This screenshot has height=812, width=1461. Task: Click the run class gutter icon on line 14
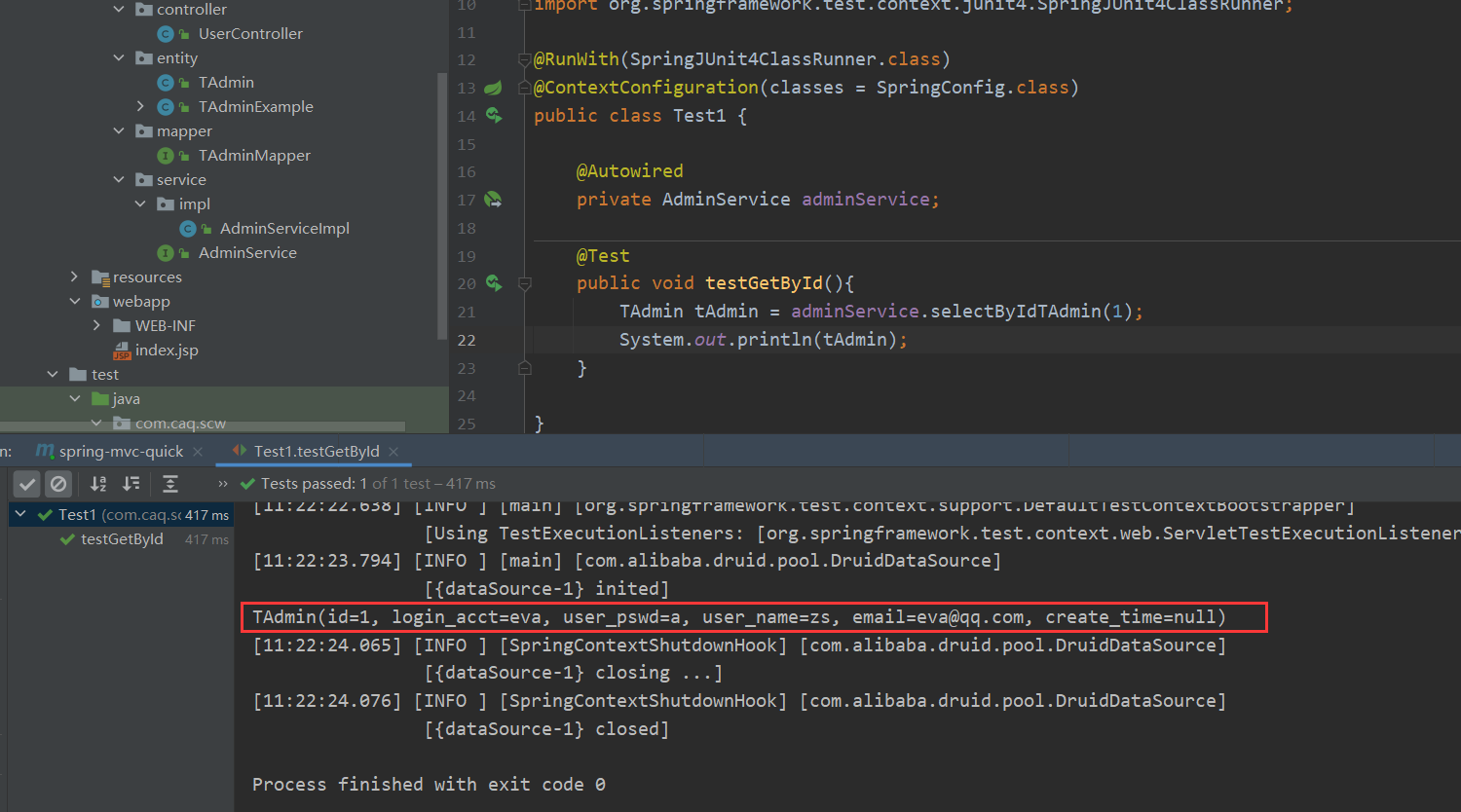click(494, 116)
